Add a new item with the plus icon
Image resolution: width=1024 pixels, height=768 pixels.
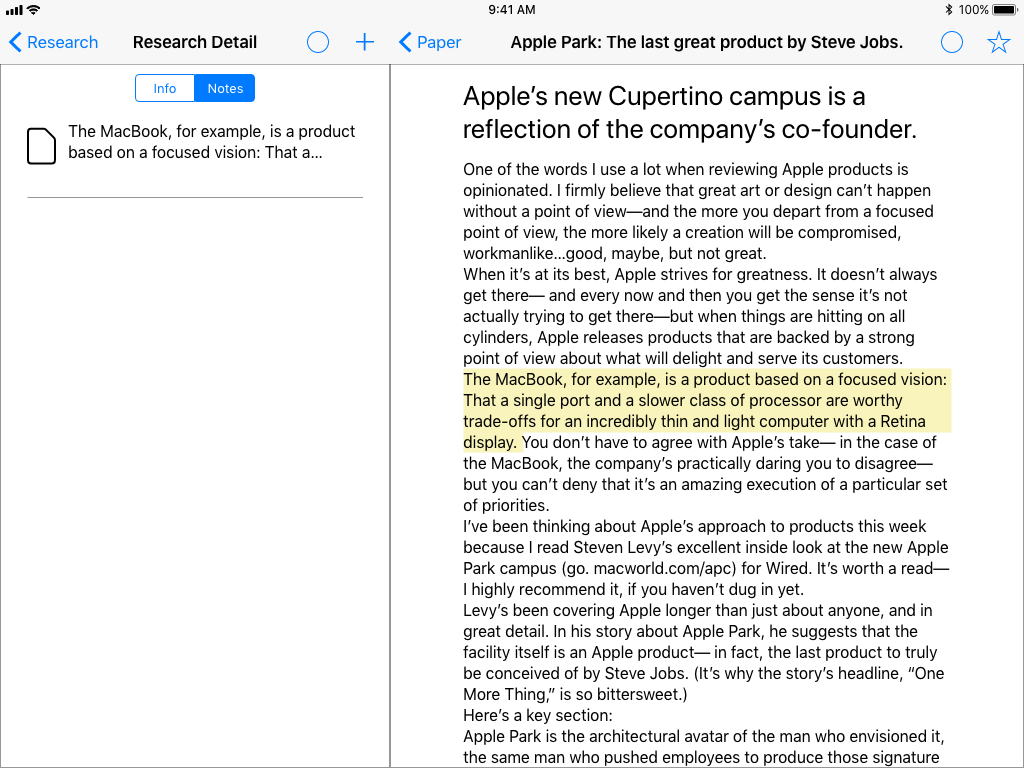point(364,42)
